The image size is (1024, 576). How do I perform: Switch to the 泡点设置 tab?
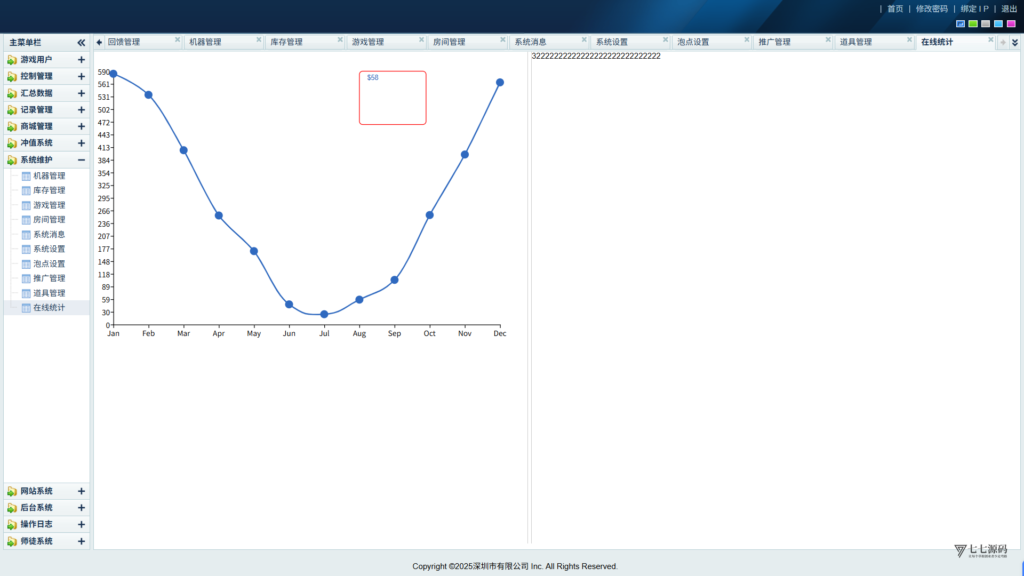tap(693, 42)
